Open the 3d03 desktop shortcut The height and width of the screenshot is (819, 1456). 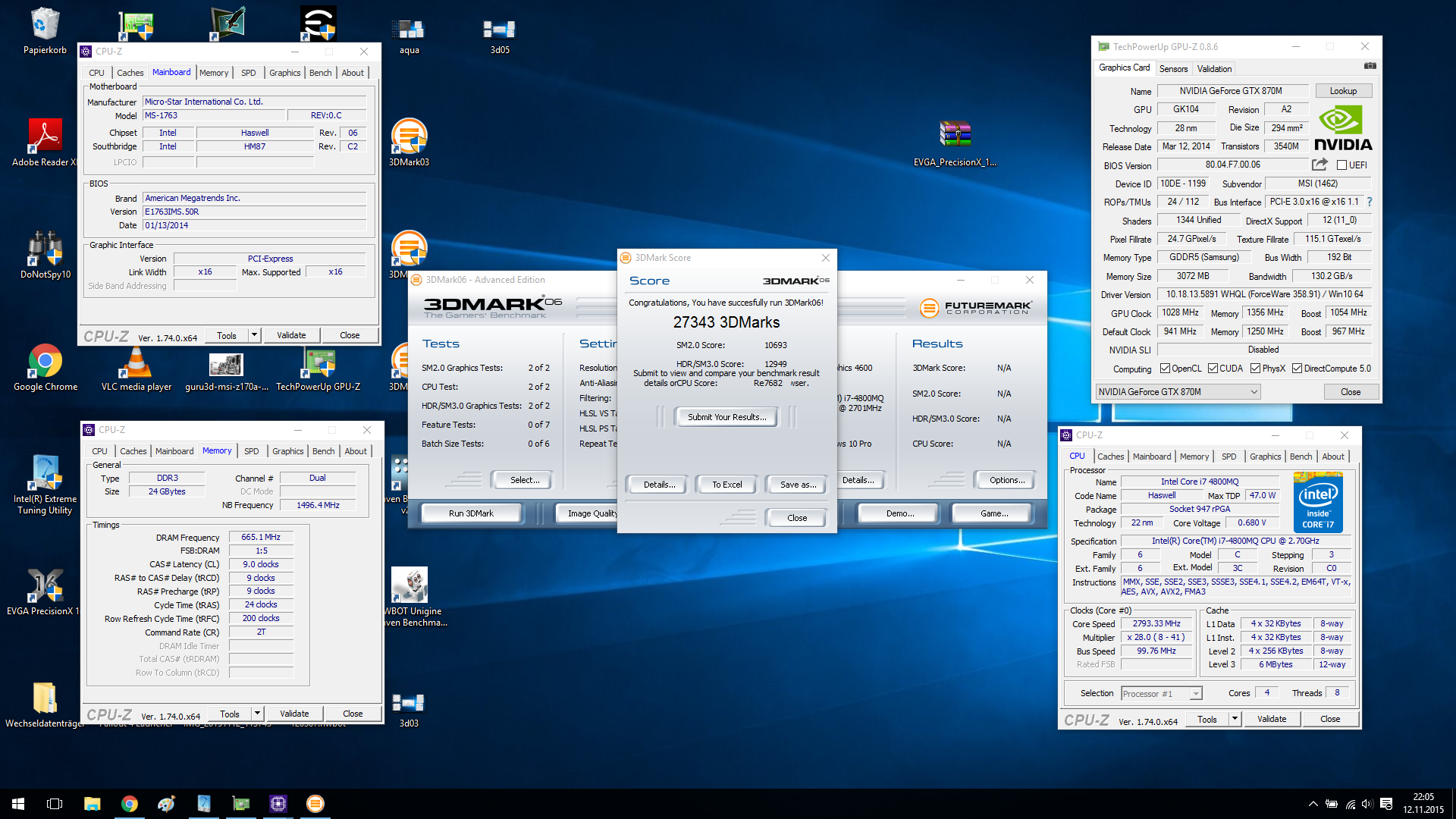(x=409, y=710)
